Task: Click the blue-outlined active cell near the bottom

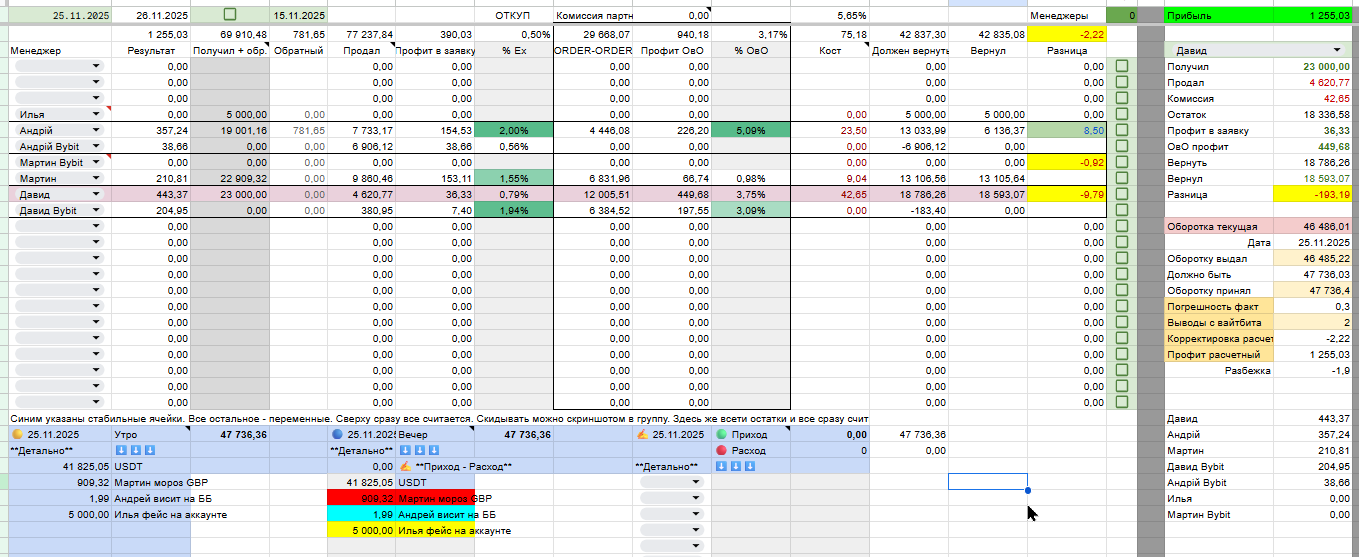Action: point(988,482)
